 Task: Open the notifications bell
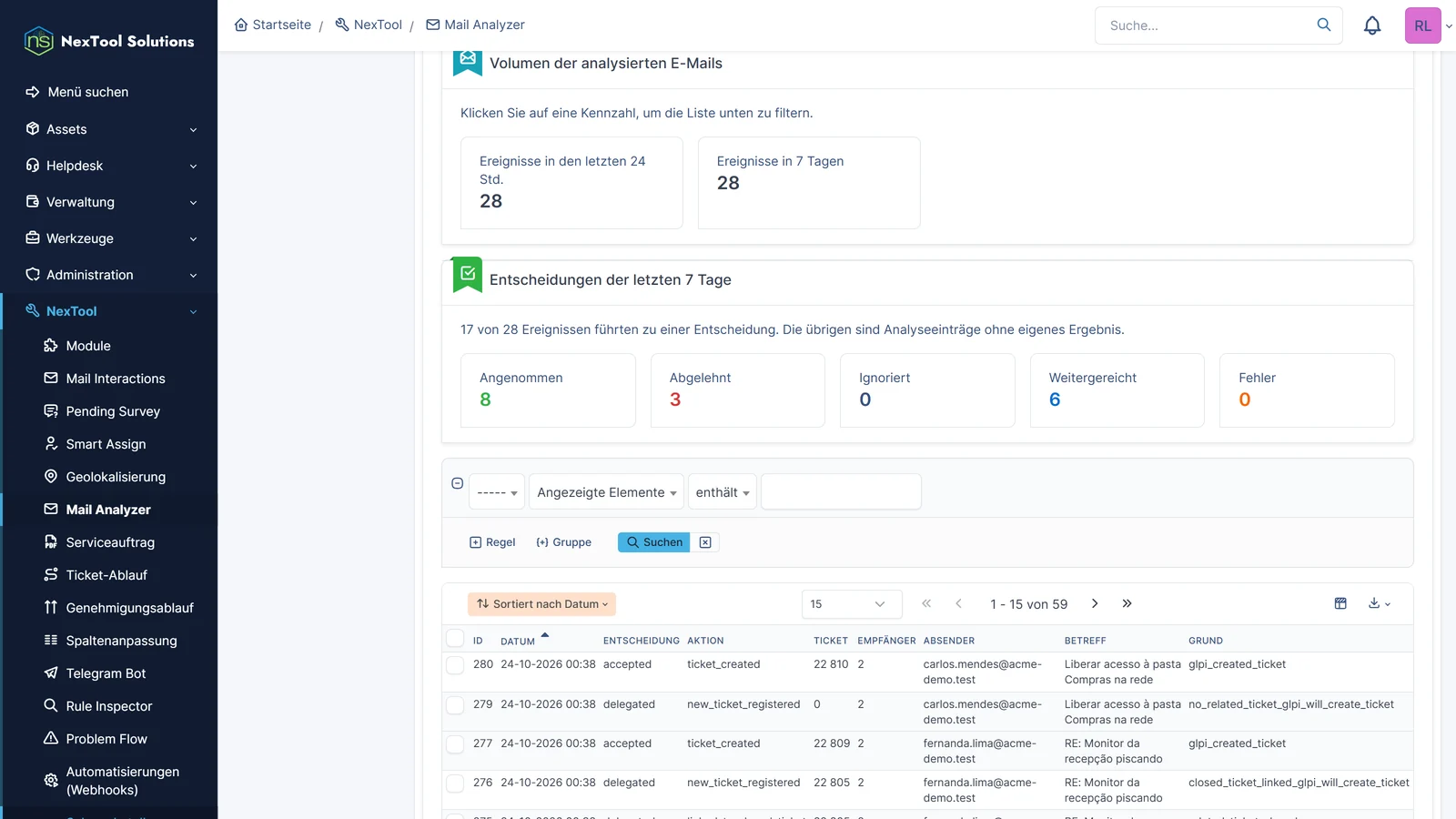click(1371, 25)
